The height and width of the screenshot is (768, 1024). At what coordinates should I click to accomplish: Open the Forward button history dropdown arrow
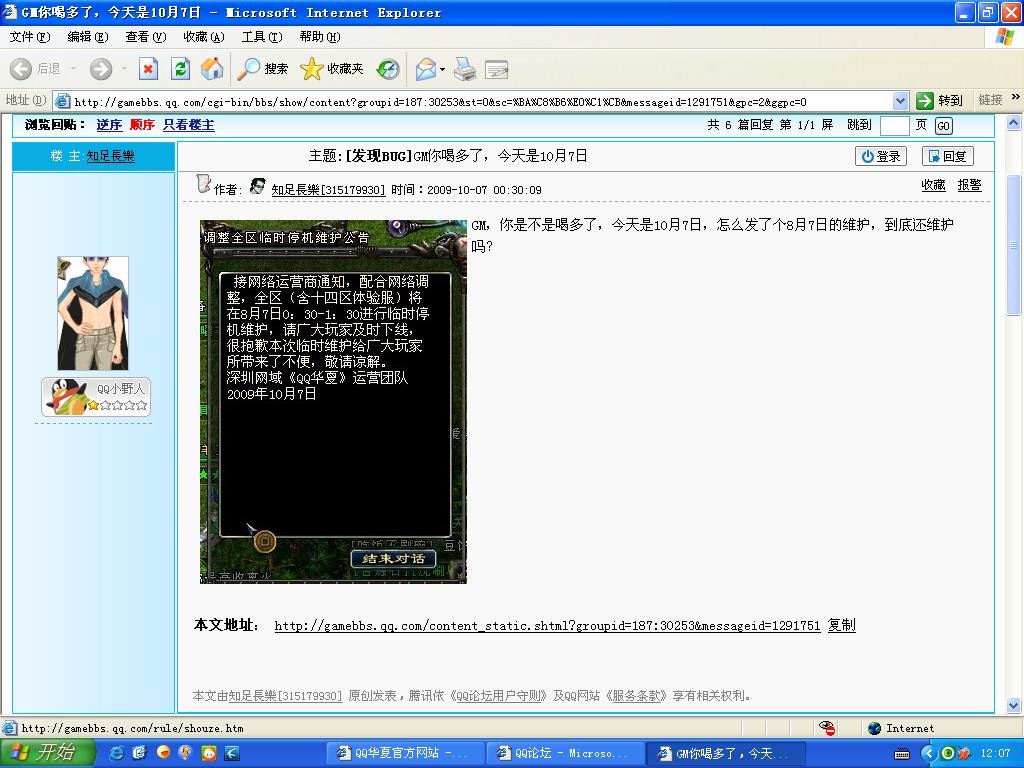tap(124, 69)
